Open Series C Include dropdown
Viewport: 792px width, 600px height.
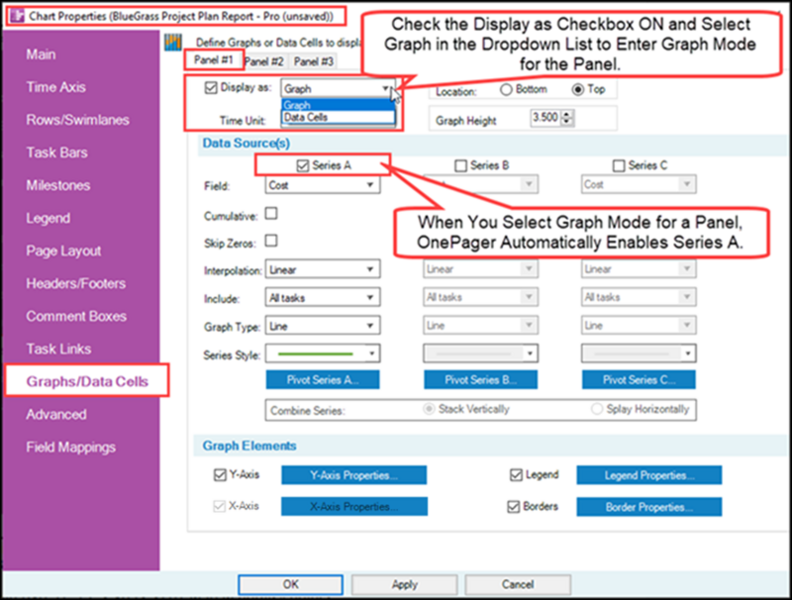638,297
